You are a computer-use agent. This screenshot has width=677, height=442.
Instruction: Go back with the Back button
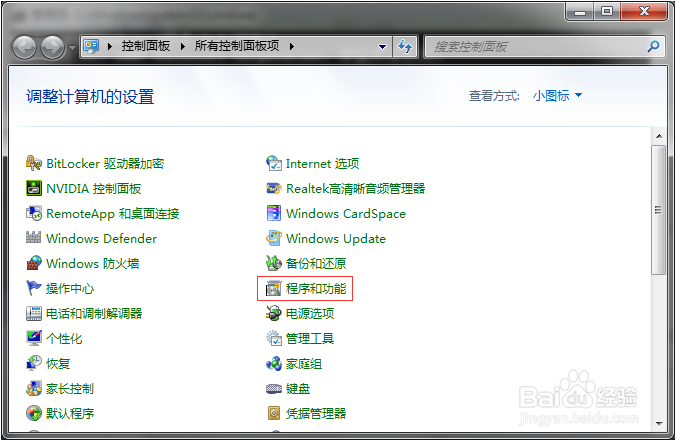pos(24,47)
